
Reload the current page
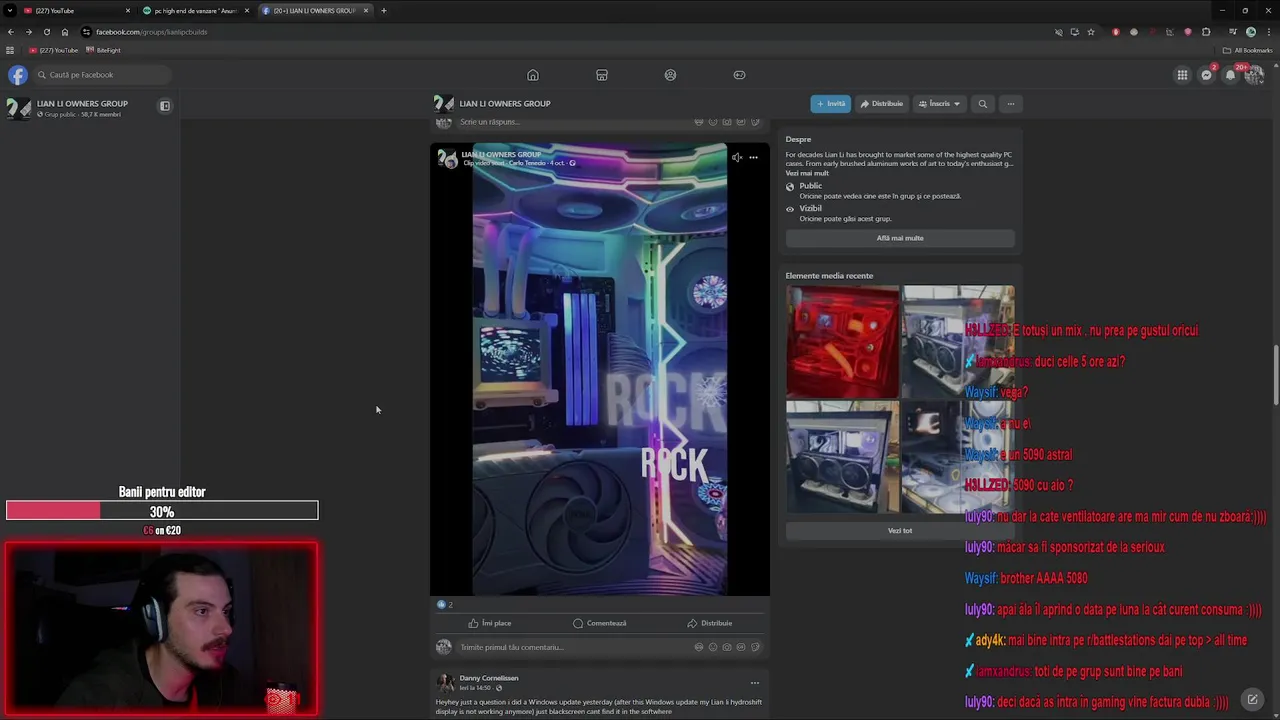pos(46,32)
